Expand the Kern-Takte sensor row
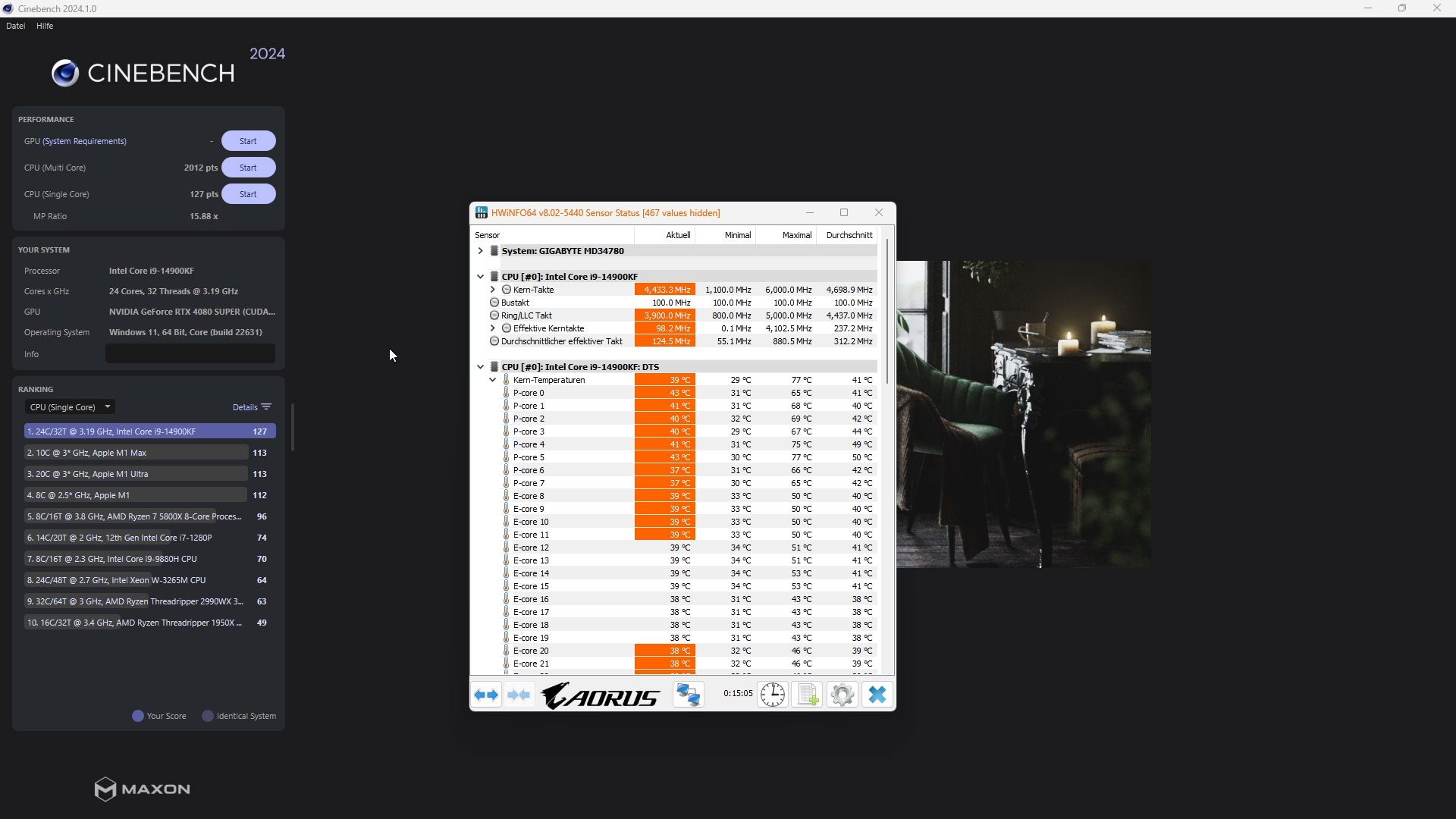The image size is (1456, 819). coord(492,290)
